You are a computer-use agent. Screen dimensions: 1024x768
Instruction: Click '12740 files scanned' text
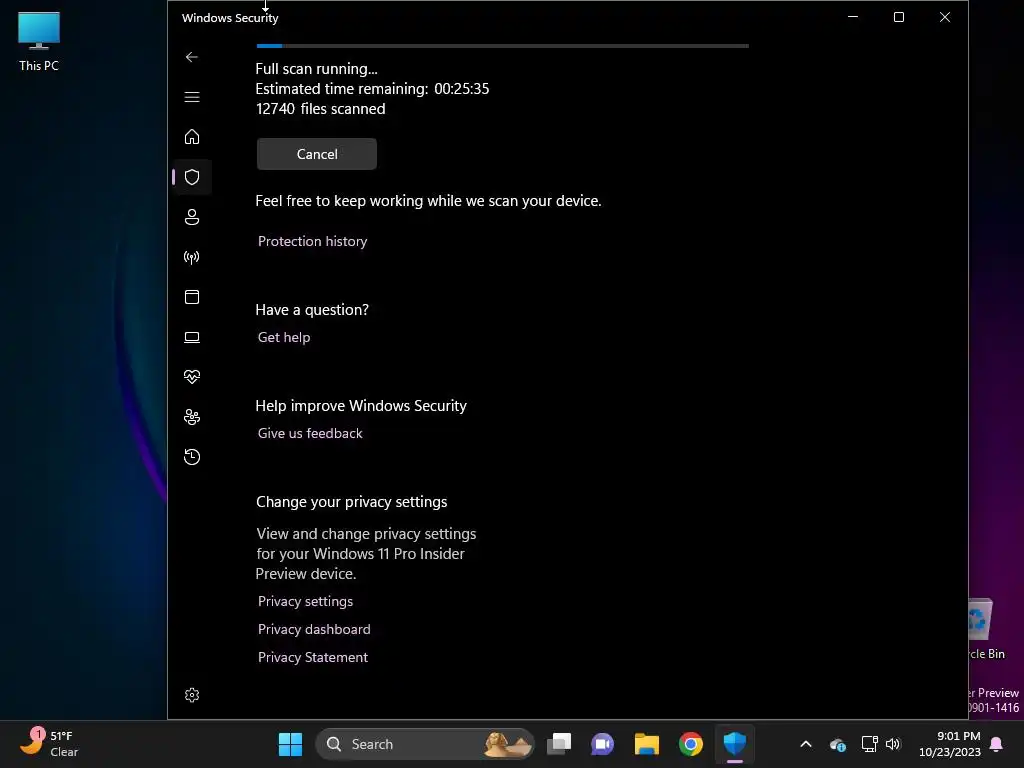pos(321,109)
